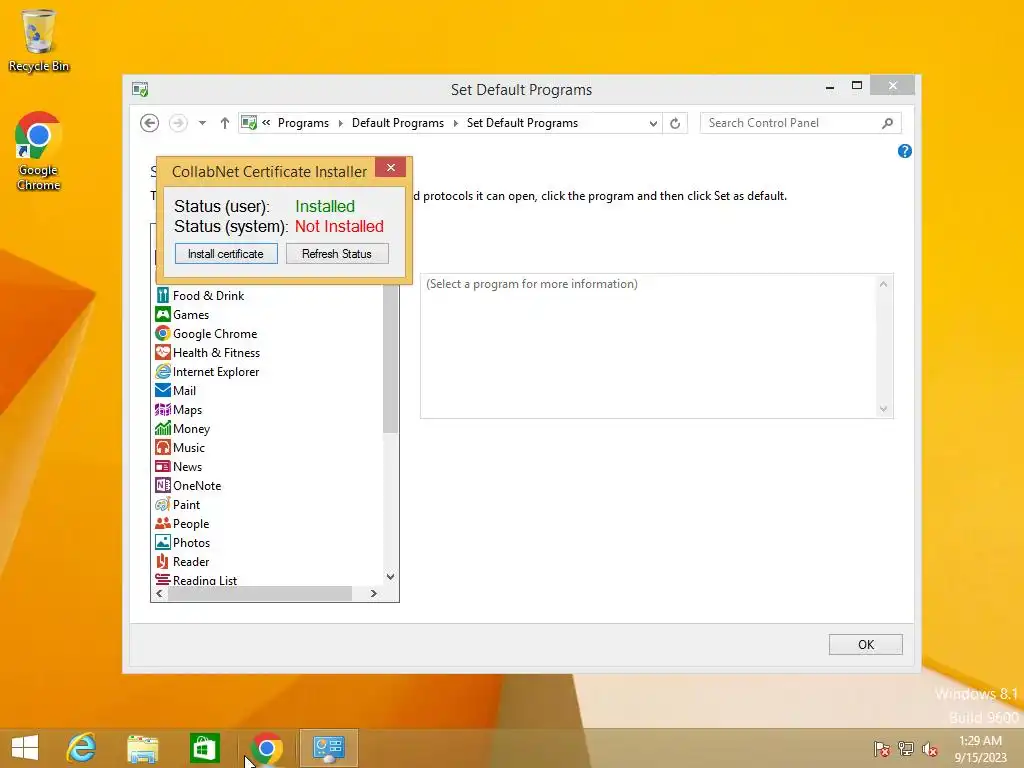The height and width of the screenshot is (768, 1024).
Task: Select the Photos icon in program list
Action: pyautogui.click(x=163, y=542)
